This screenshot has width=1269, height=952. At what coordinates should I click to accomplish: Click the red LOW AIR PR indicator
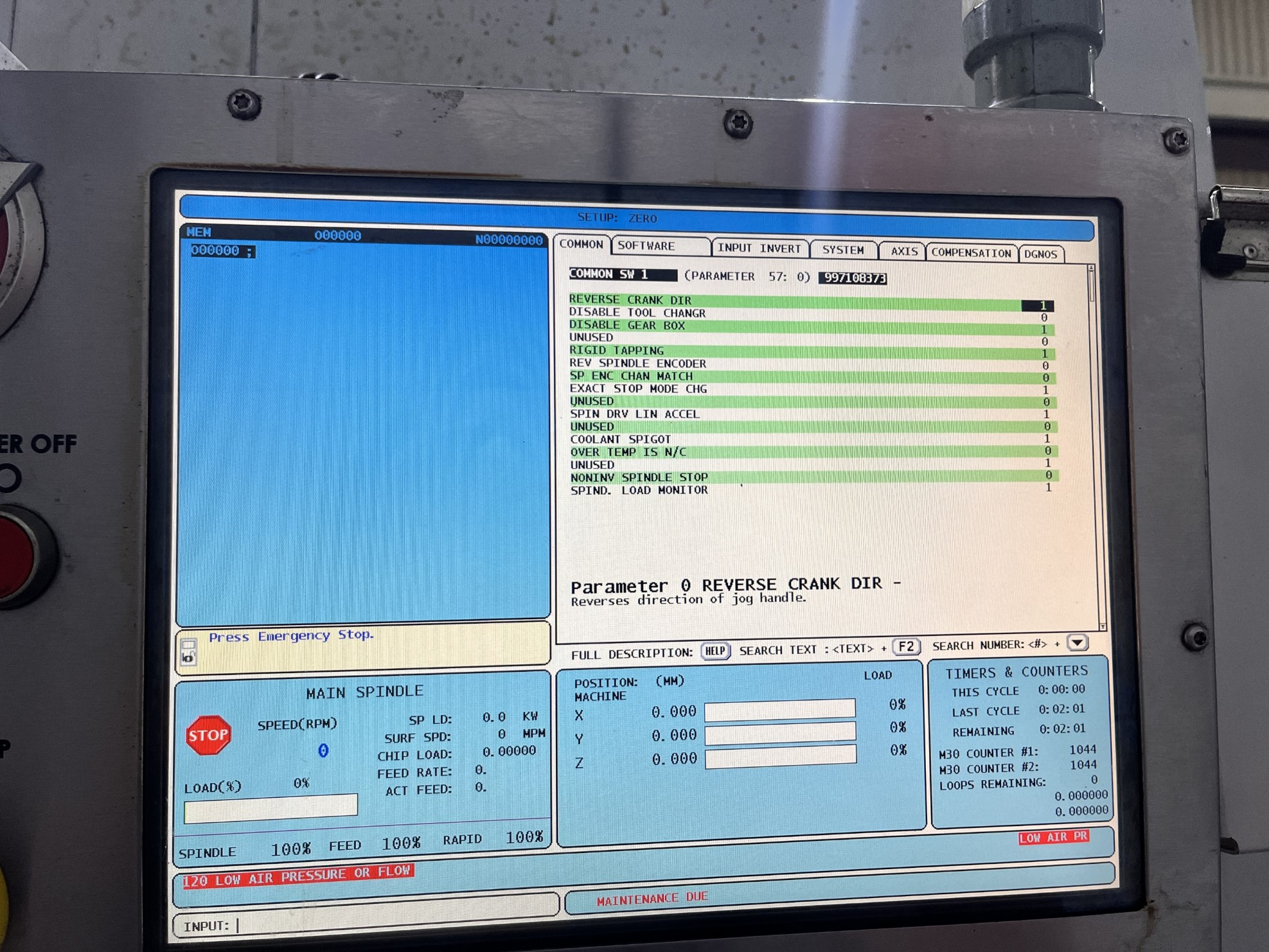[x=1053, y=837]
